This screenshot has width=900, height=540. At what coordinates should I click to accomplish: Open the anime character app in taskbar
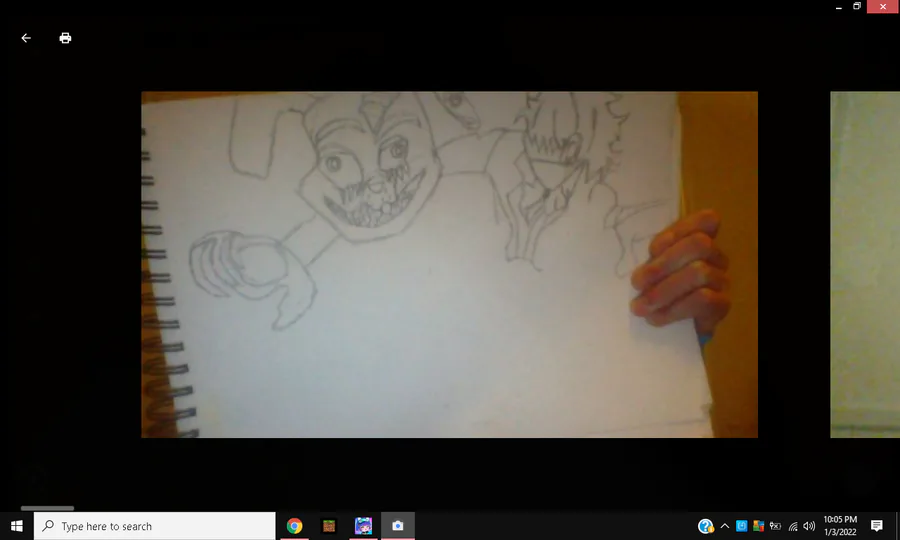coord(363,526)
